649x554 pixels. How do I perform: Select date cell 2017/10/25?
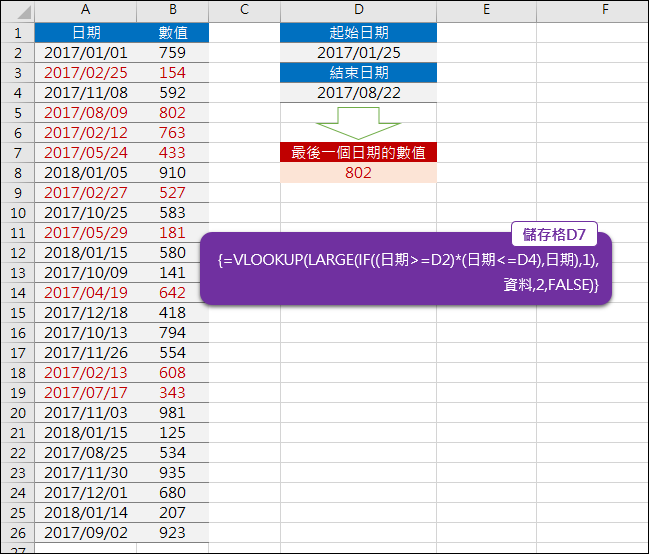coord(86,212)
